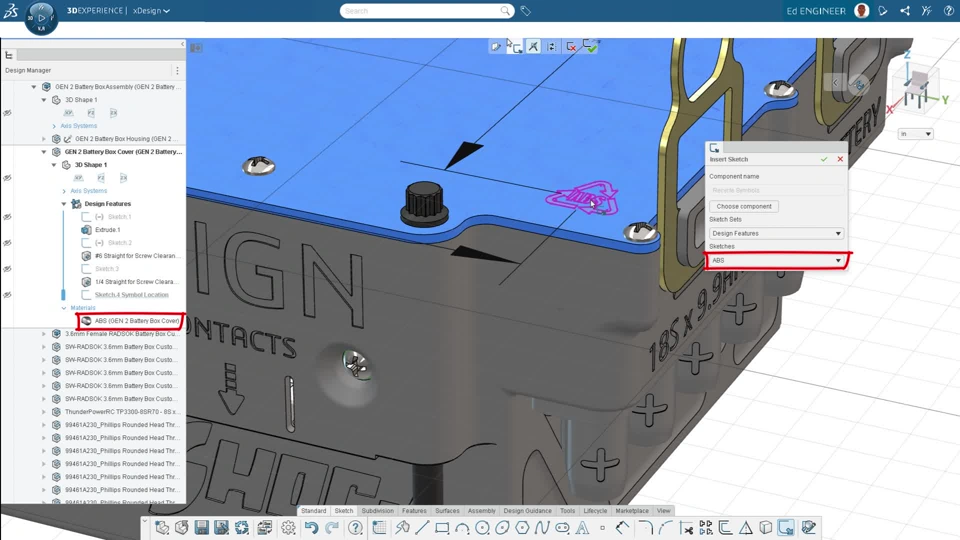This screenshot has height=540, width=960.
Task: Open the 3DEXPERIENCE compass
Action: point(41,18)
